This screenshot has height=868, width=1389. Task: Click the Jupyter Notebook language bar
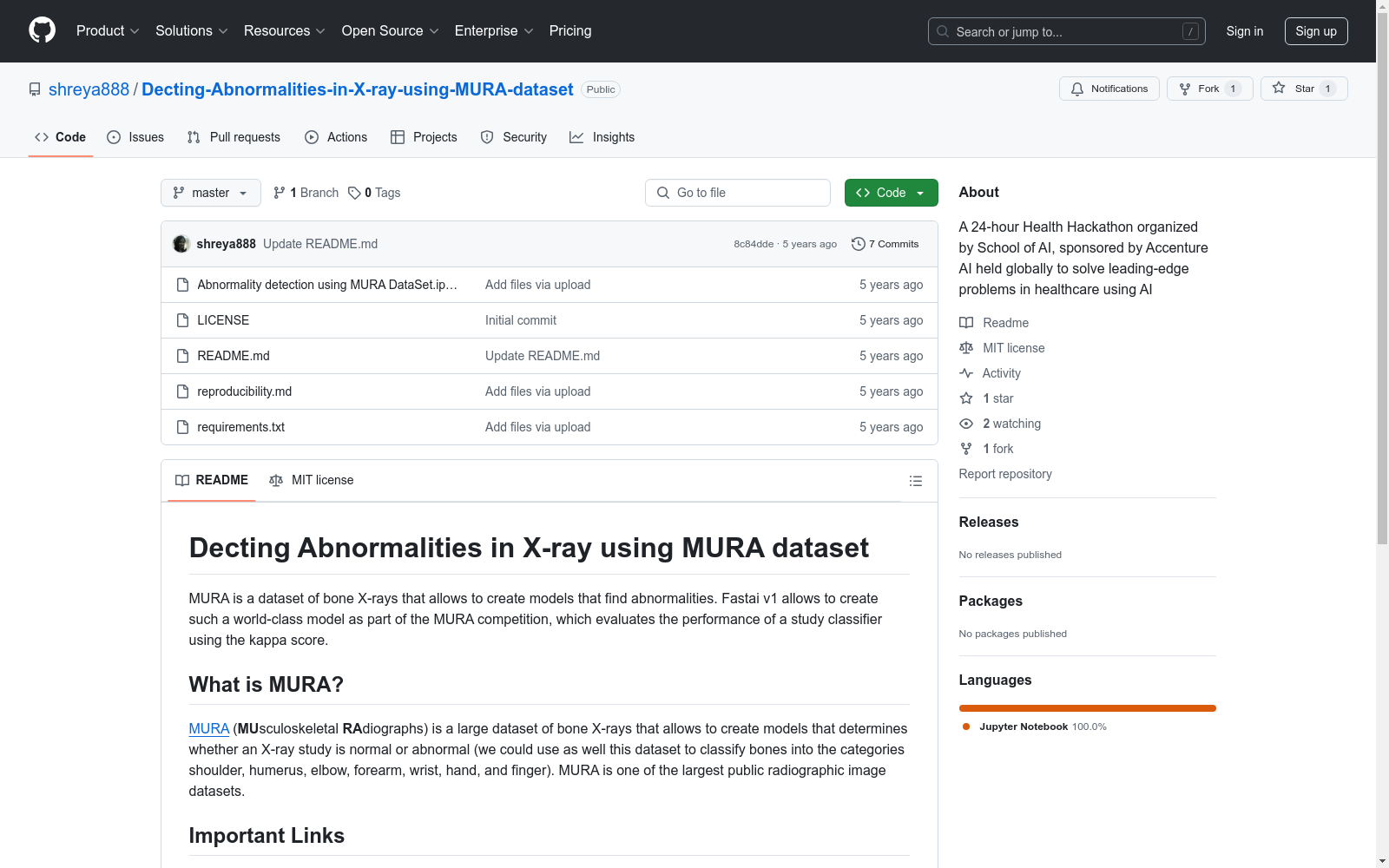point(1087,708)
